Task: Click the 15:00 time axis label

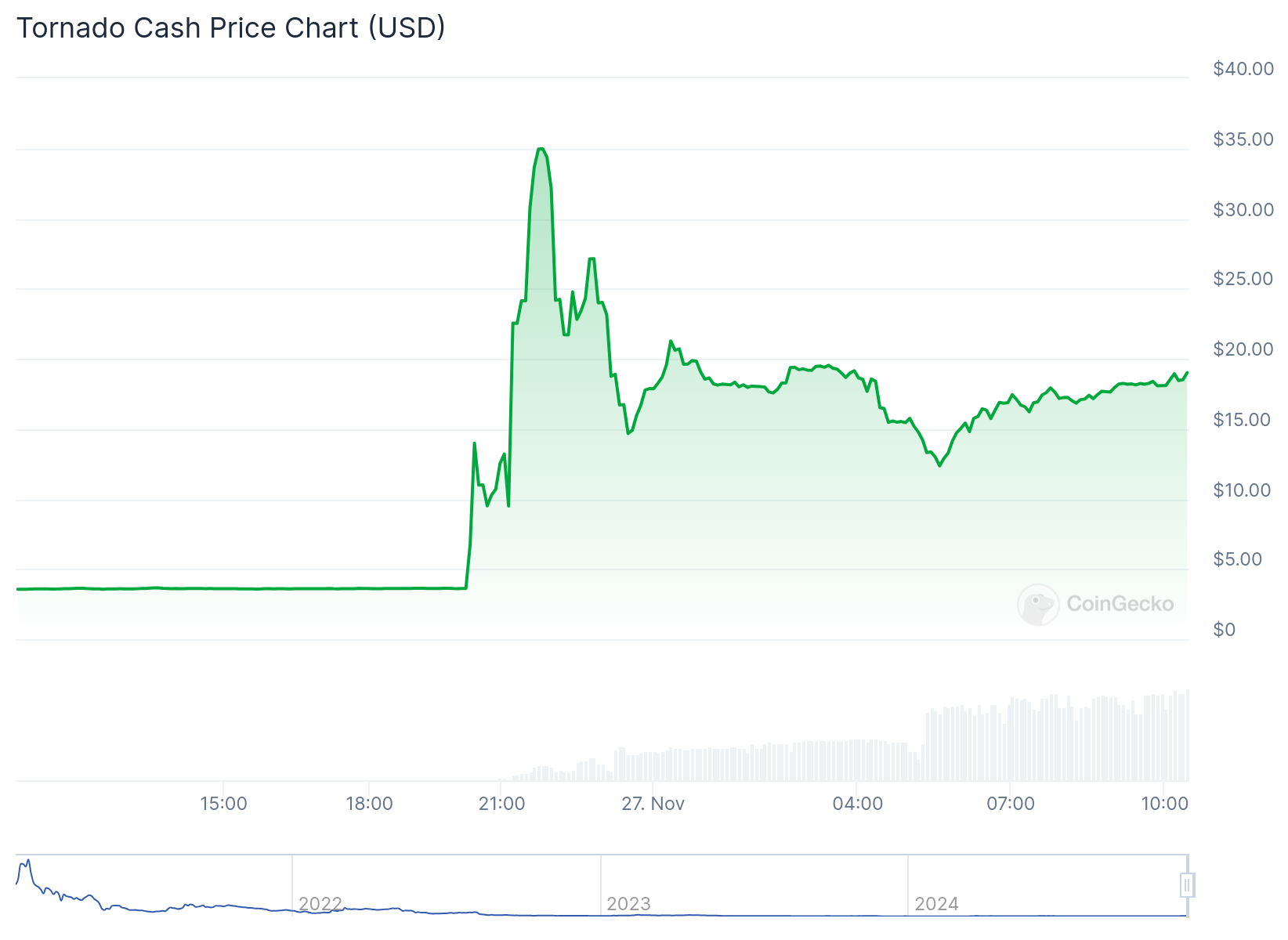Action: [x=223, y=804]
